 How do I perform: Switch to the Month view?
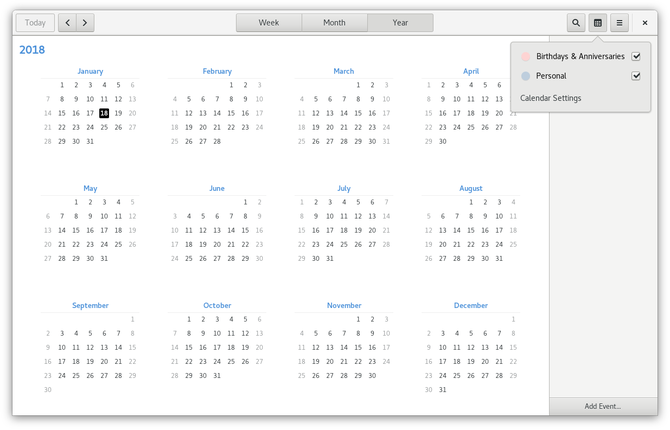334,23
